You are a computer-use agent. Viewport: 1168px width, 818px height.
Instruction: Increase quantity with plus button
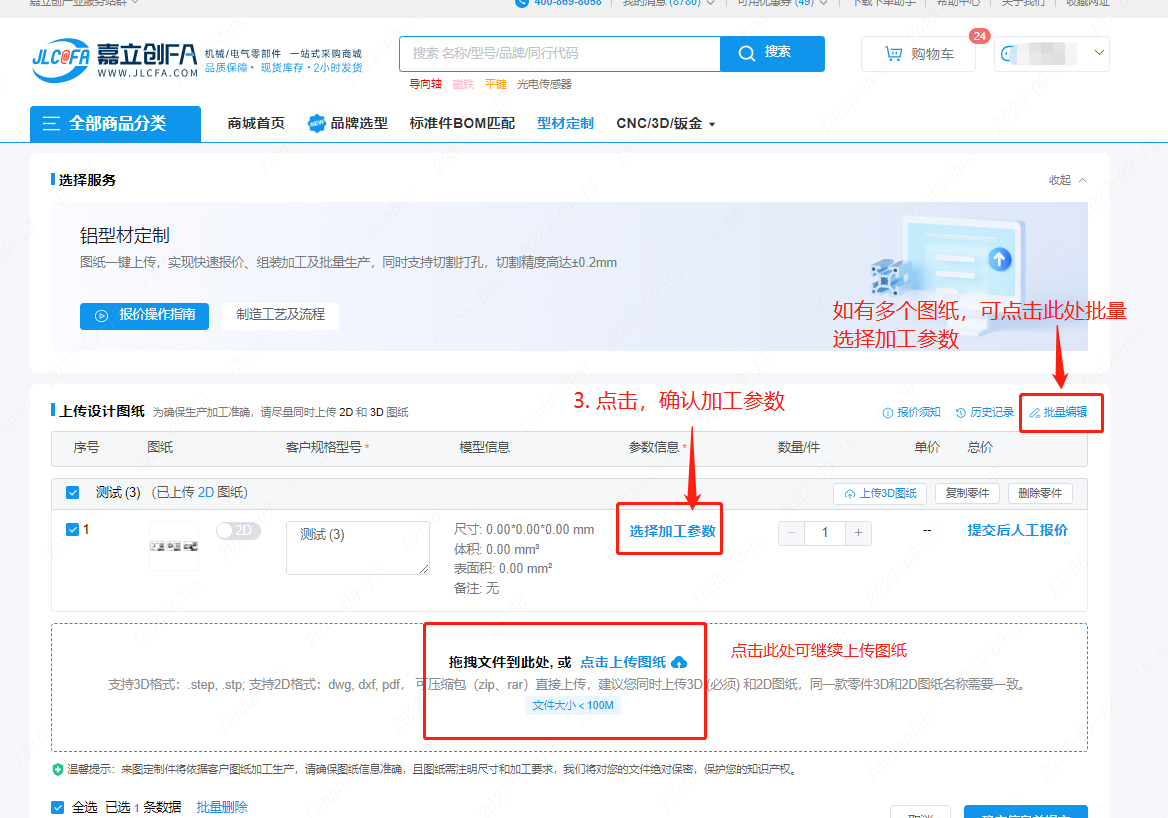[x=858, y=533]
